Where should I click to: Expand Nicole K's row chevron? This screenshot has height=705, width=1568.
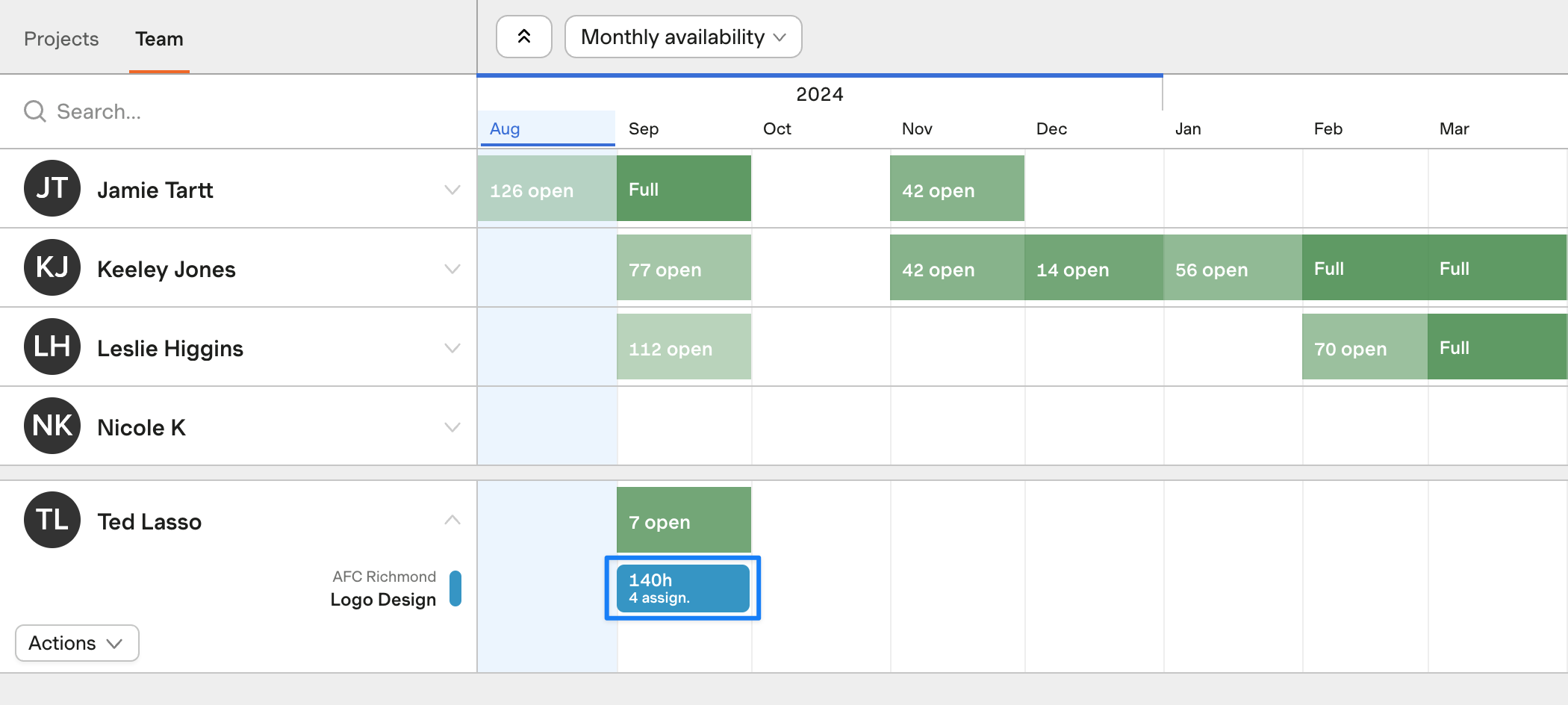click(452, 427)
